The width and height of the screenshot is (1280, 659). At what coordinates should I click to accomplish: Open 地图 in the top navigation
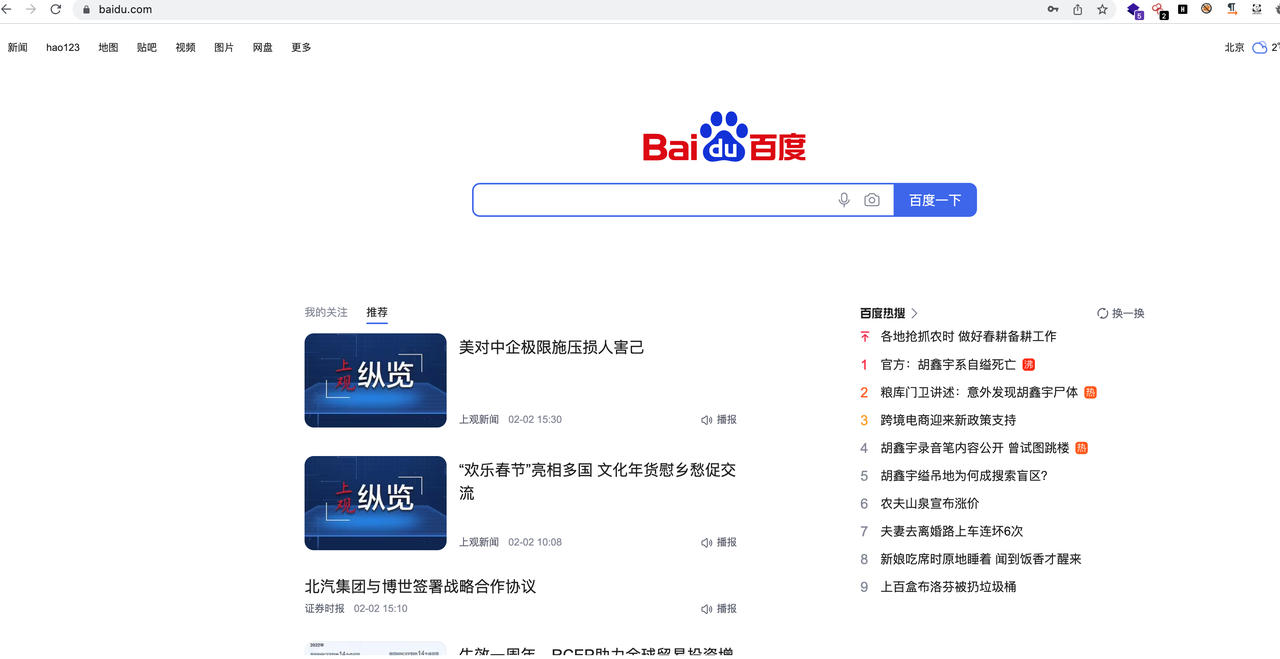[x=108, y=47]
